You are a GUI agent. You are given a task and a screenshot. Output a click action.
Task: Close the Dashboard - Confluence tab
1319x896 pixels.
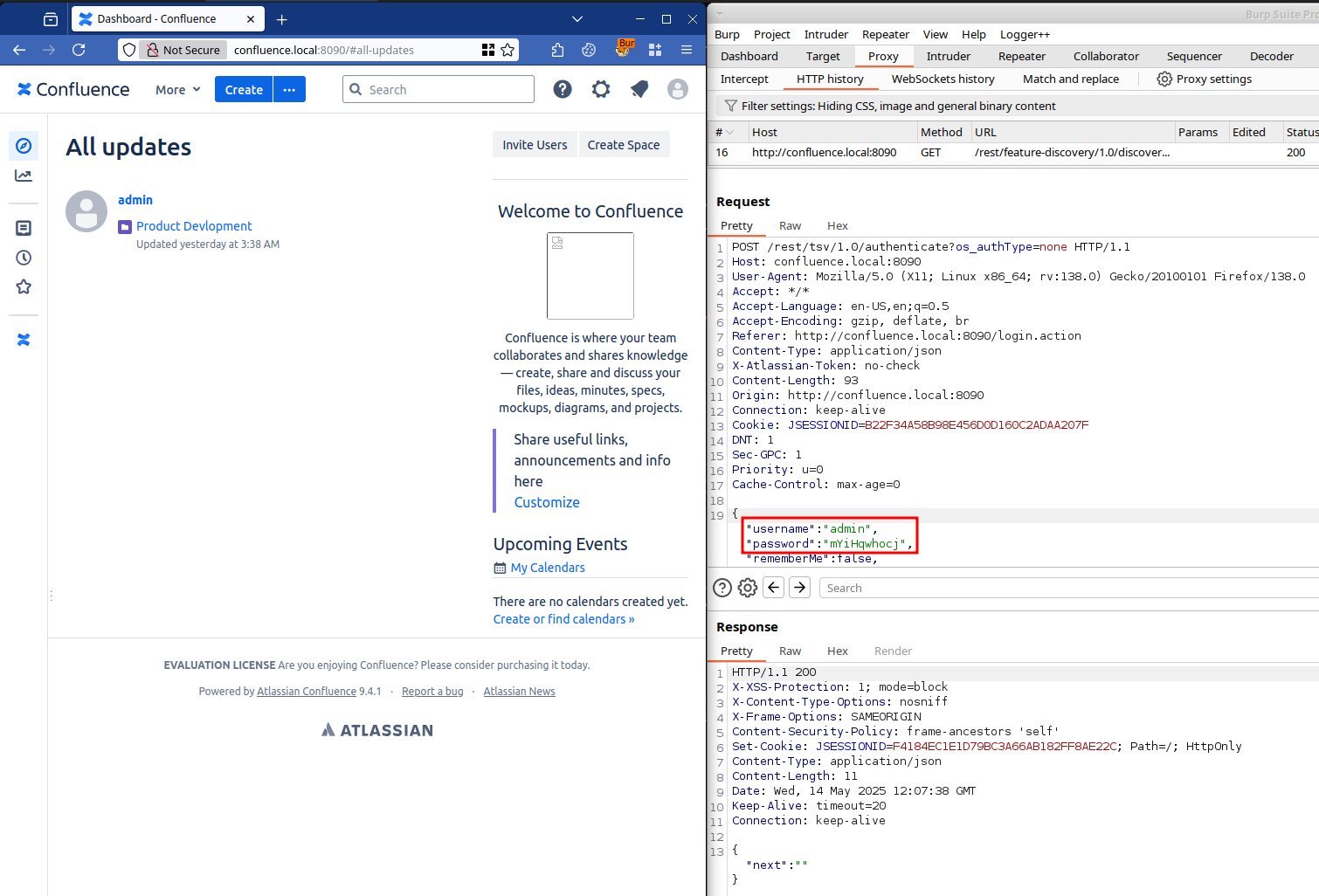tap(251, 19)
